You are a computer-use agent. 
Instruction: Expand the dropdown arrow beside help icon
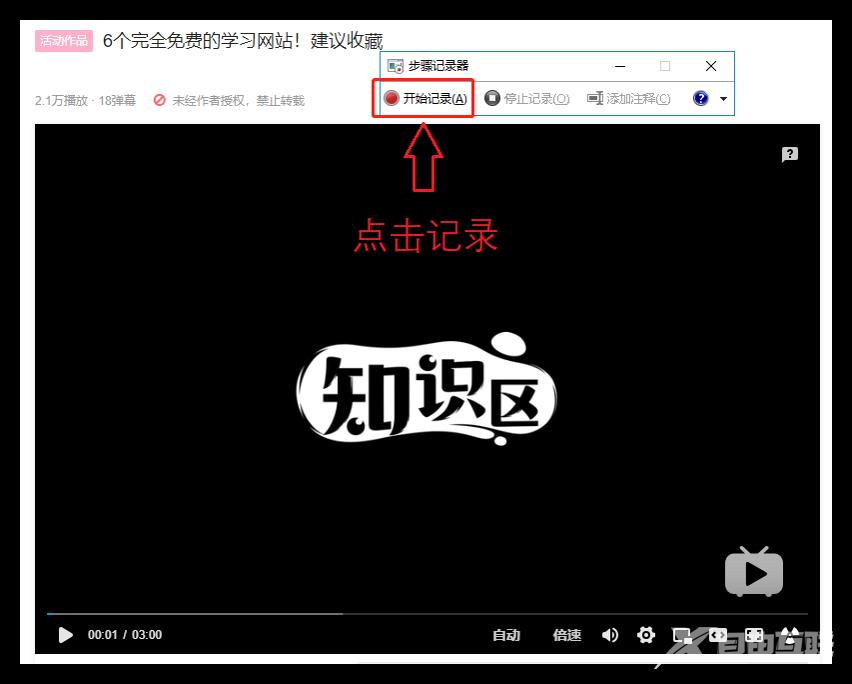[x=723, y=99]
